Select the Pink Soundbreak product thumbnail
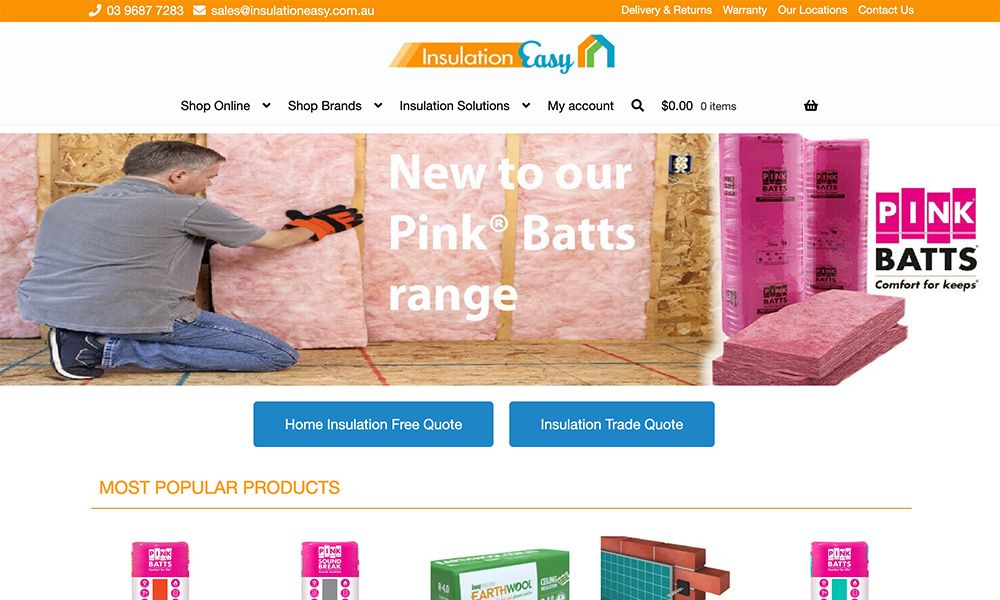Viewport: 1000px width, 600px height. 330,571
